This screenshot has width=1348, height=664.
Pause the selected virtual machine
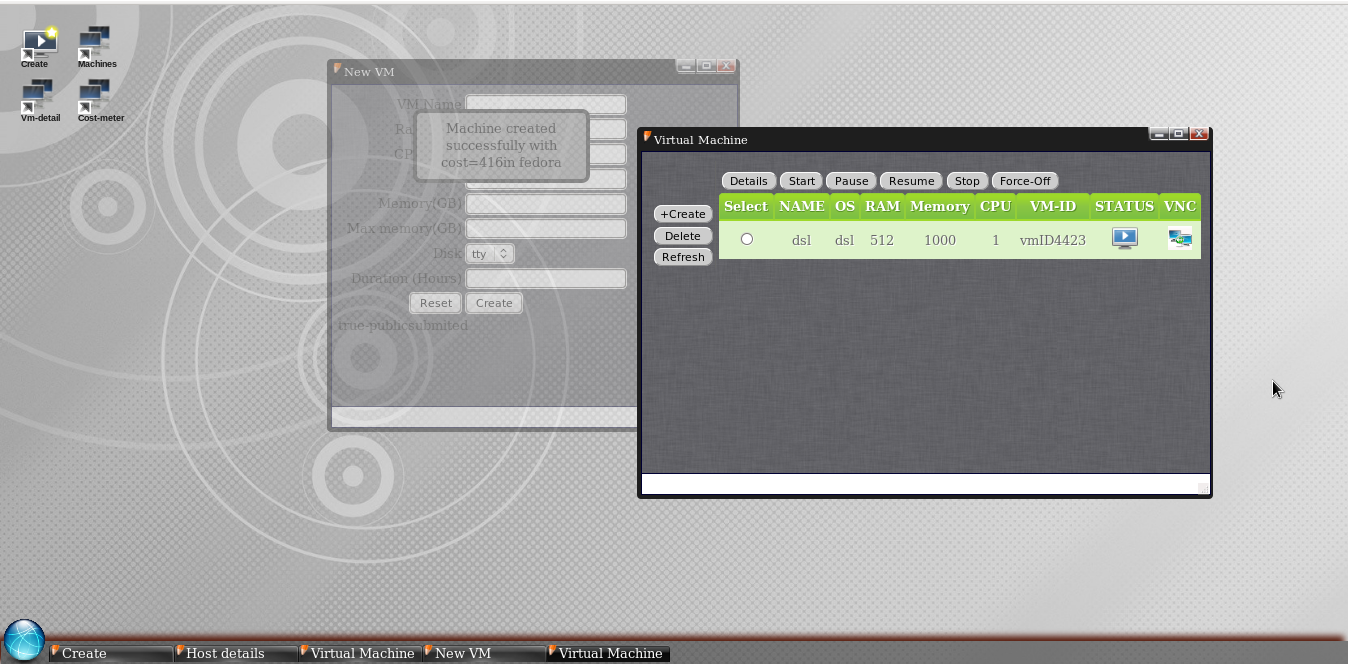[x=850, y=180]
